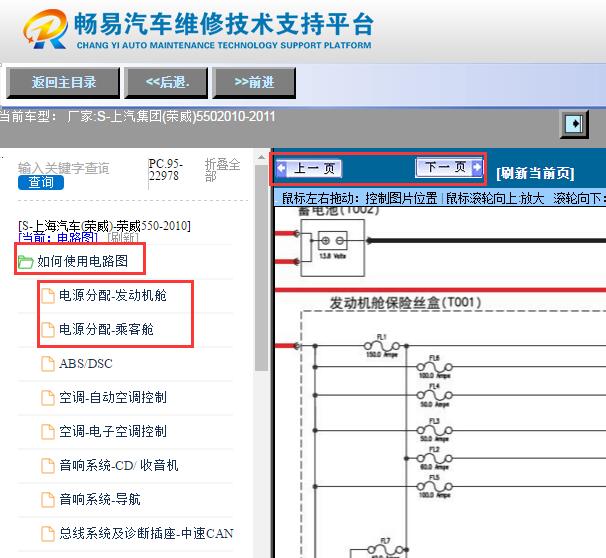Click page icon beside 空调-电子空调控制
The image size is (606, 558).
click(x=48, y=432)
